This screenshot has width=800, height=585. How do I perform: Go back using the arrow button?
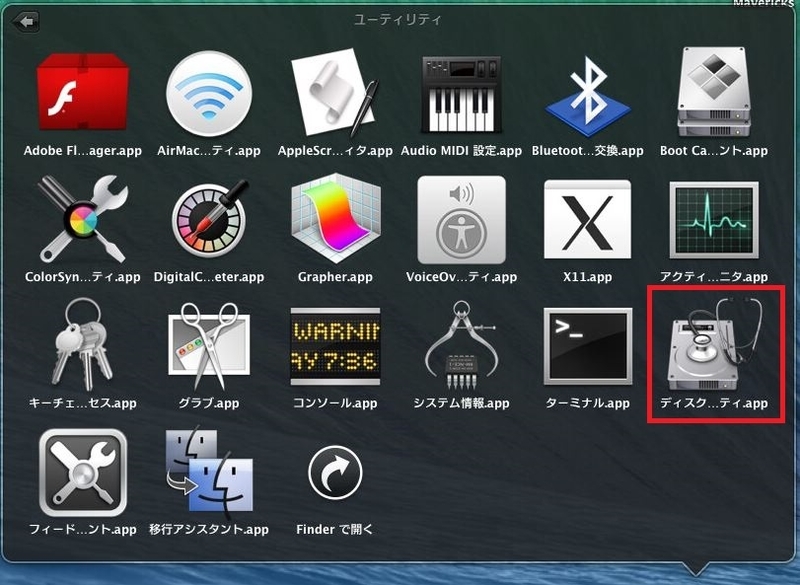click(x=26, y=21)
